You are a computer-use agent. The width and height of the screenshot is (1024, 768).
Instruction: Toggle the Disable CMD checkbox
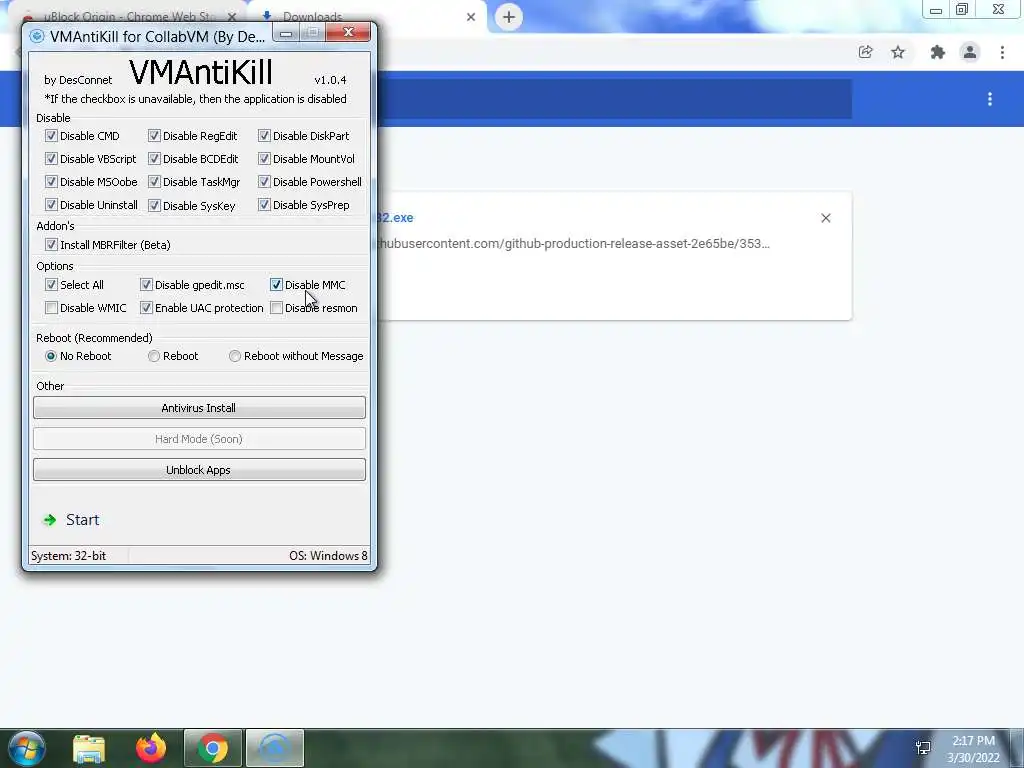point(51,136)
